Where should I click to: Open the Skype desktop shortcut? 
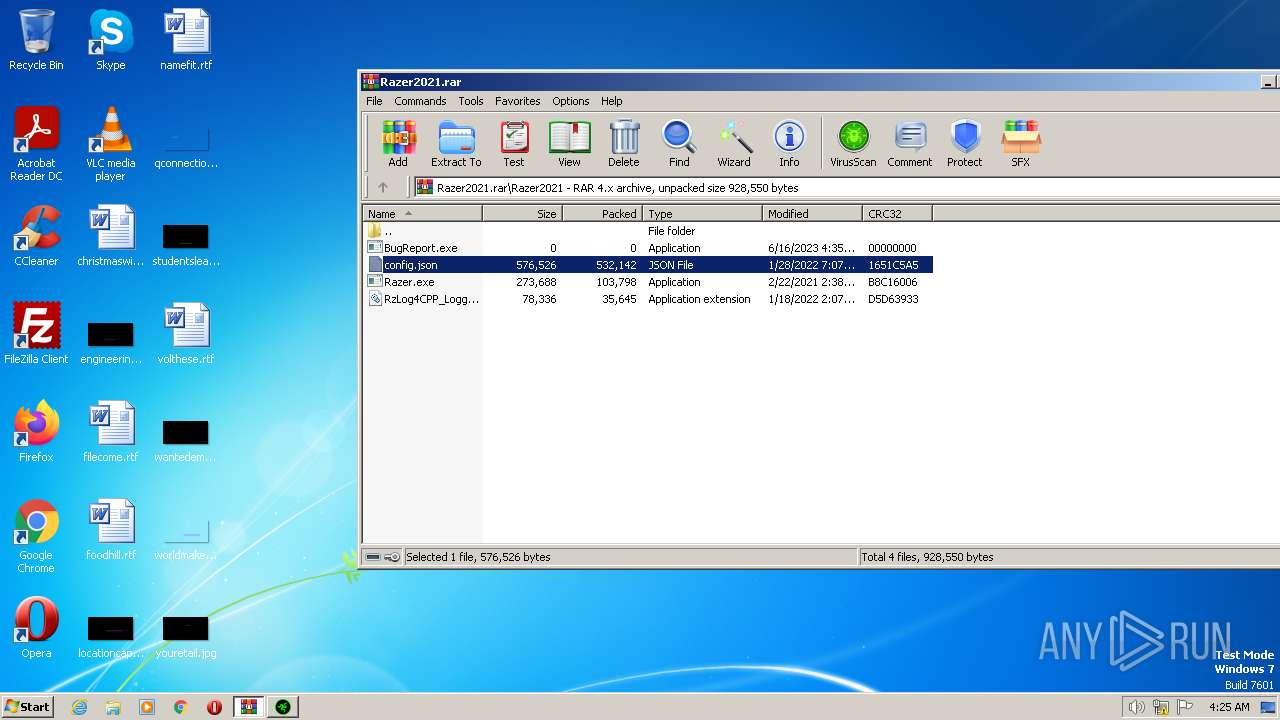pyautogui.click(x=110, y=40)
